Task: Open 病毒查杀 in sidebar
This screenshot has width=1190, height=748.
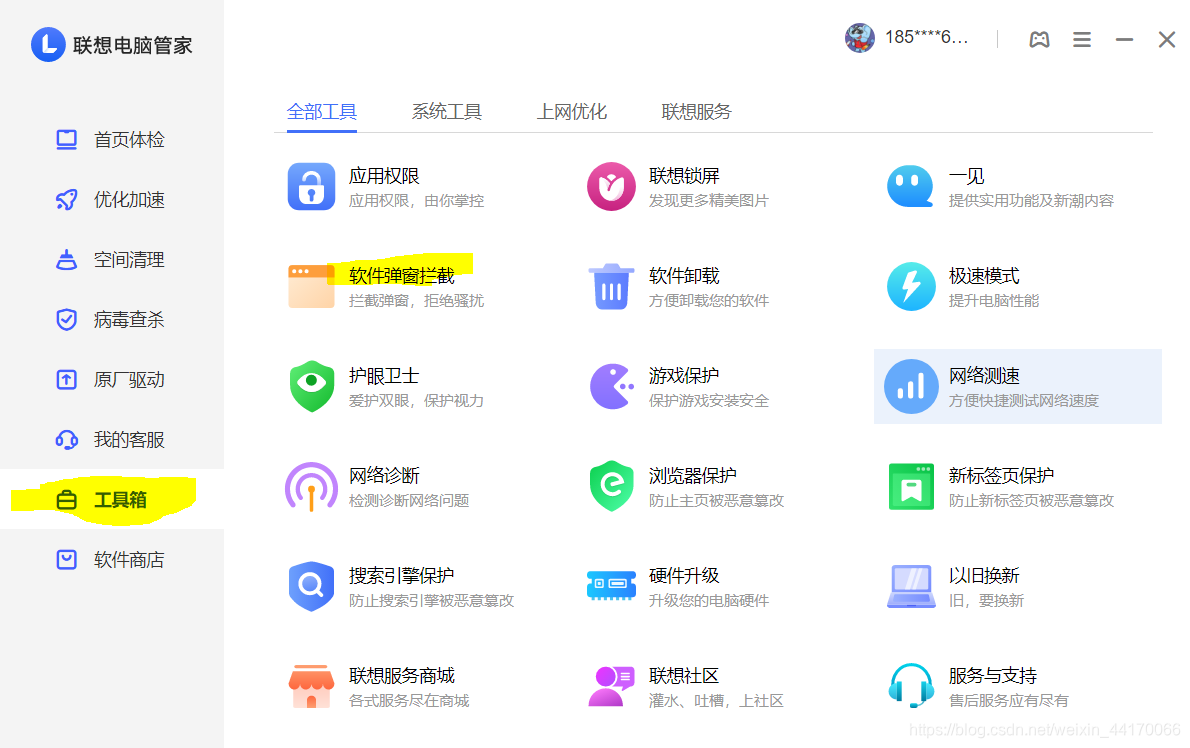Action: (111, 319)
